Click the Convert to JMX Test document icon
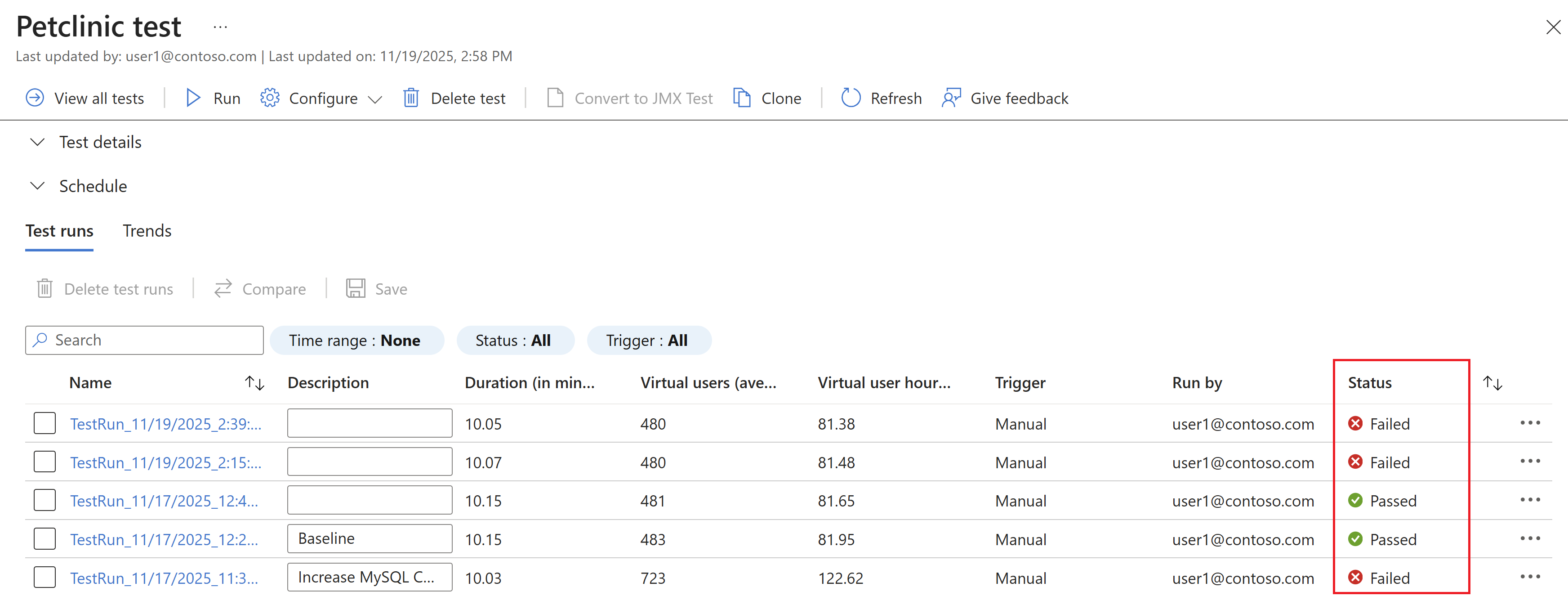 [x=555, y=98]
